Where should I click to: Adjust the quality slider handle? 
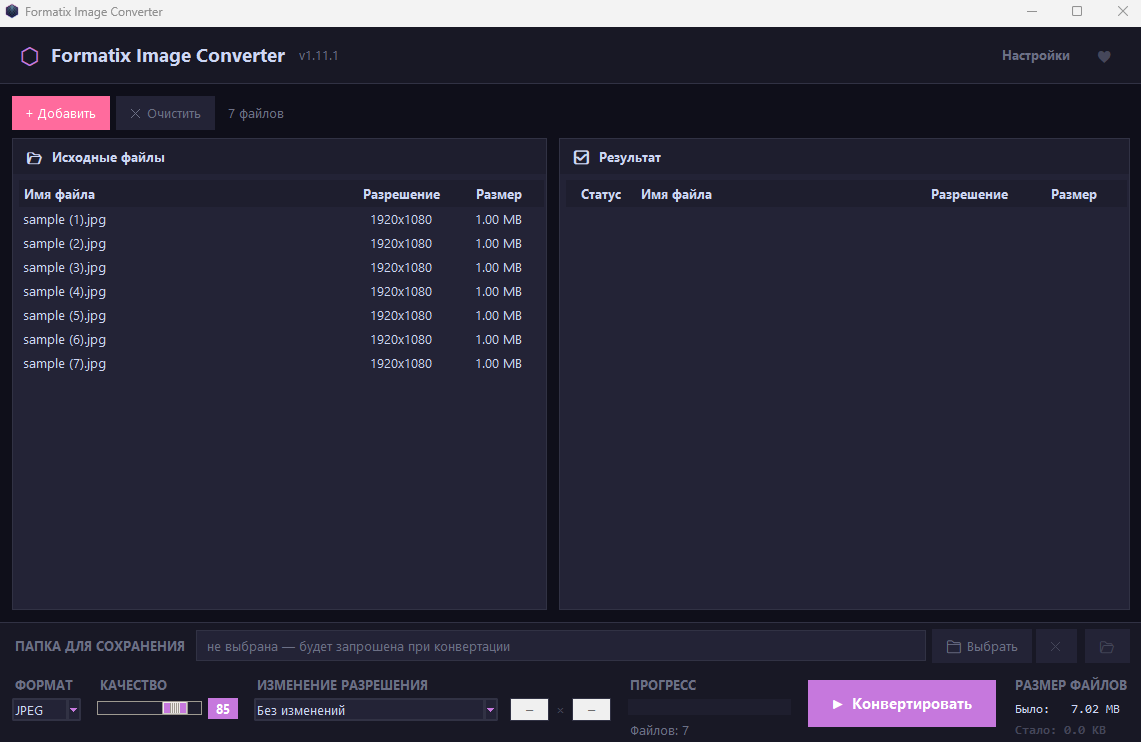point(175,708)
